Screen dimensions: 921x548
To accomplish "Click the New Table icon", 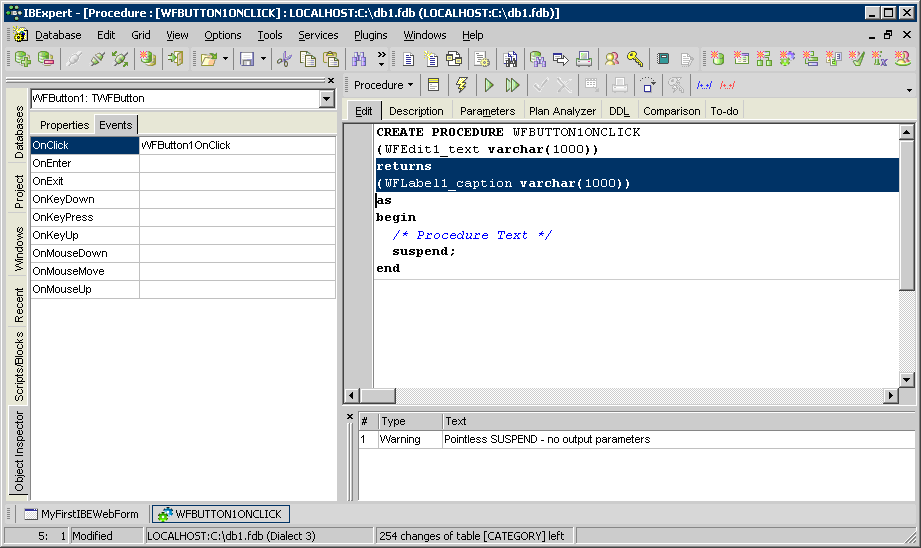I will [741, 59].
